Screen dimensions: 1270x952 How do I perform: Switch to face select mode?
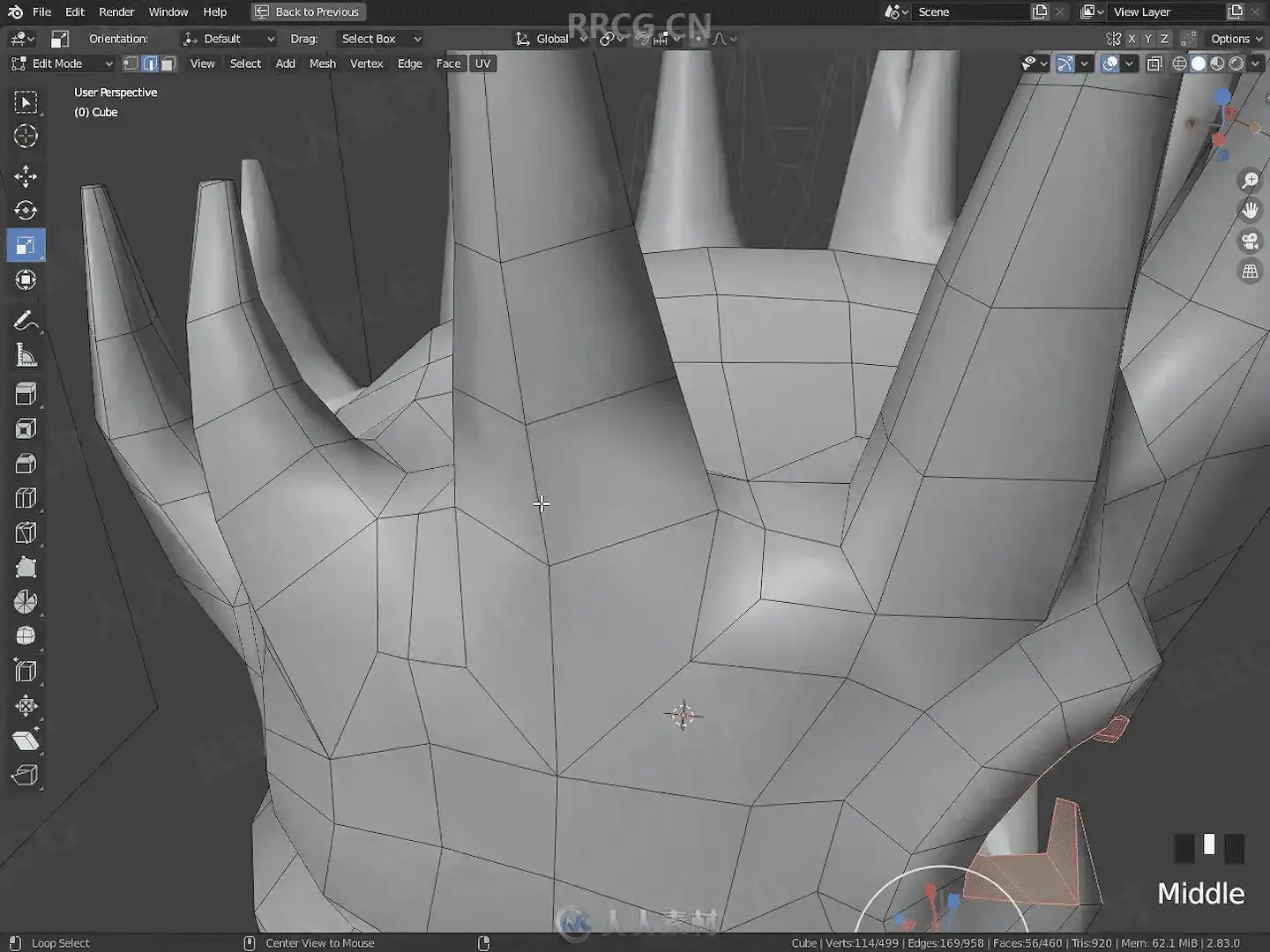click(168, 63)
